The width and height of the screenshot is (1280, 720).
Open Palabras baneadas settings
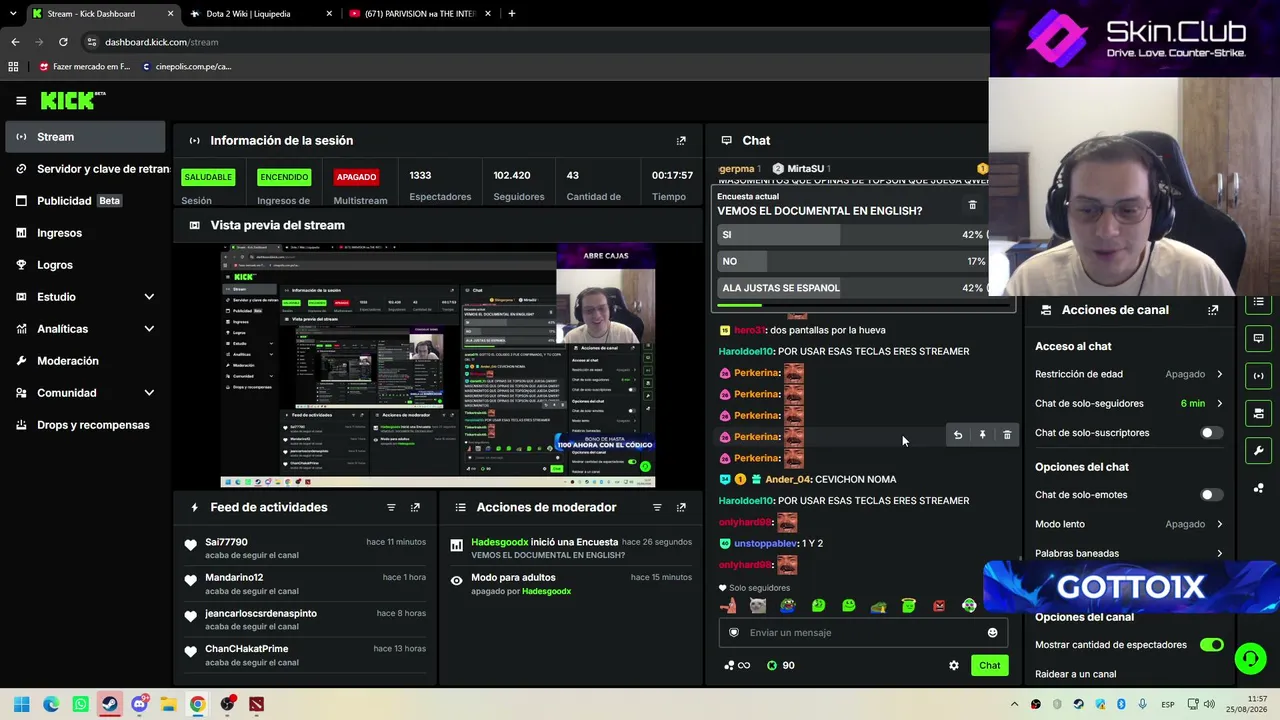pos(1129,553)
